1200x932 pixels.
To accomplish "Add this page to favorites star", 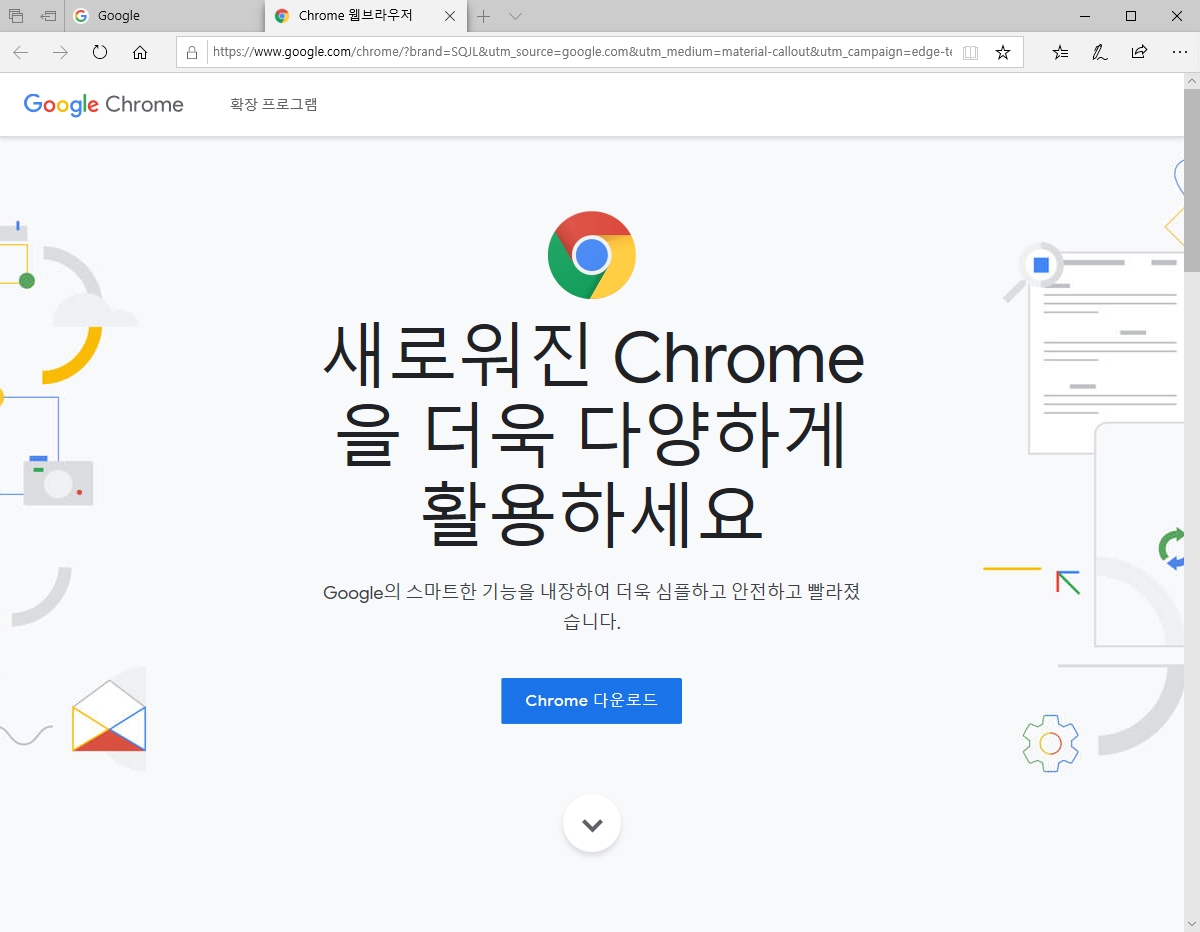I will point(1003,52).
